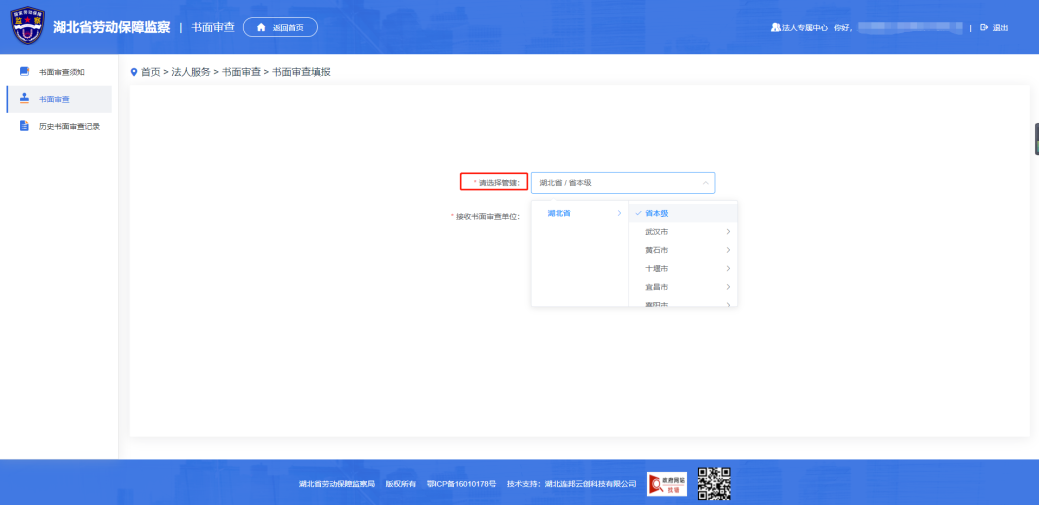Image resolution: width=1039 pixels, height=505 pixels.
Task: Select 湖北省 in the province column
Action: point(558,213)
